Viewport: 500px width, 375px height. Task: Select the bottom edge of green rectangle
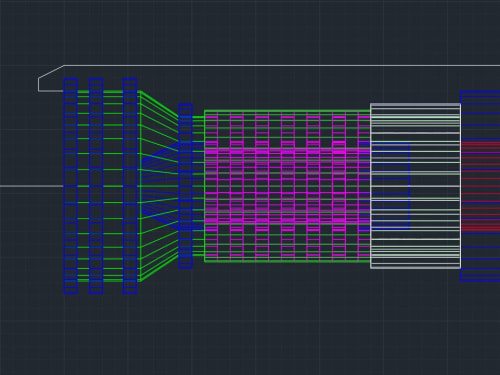point(287,261)
